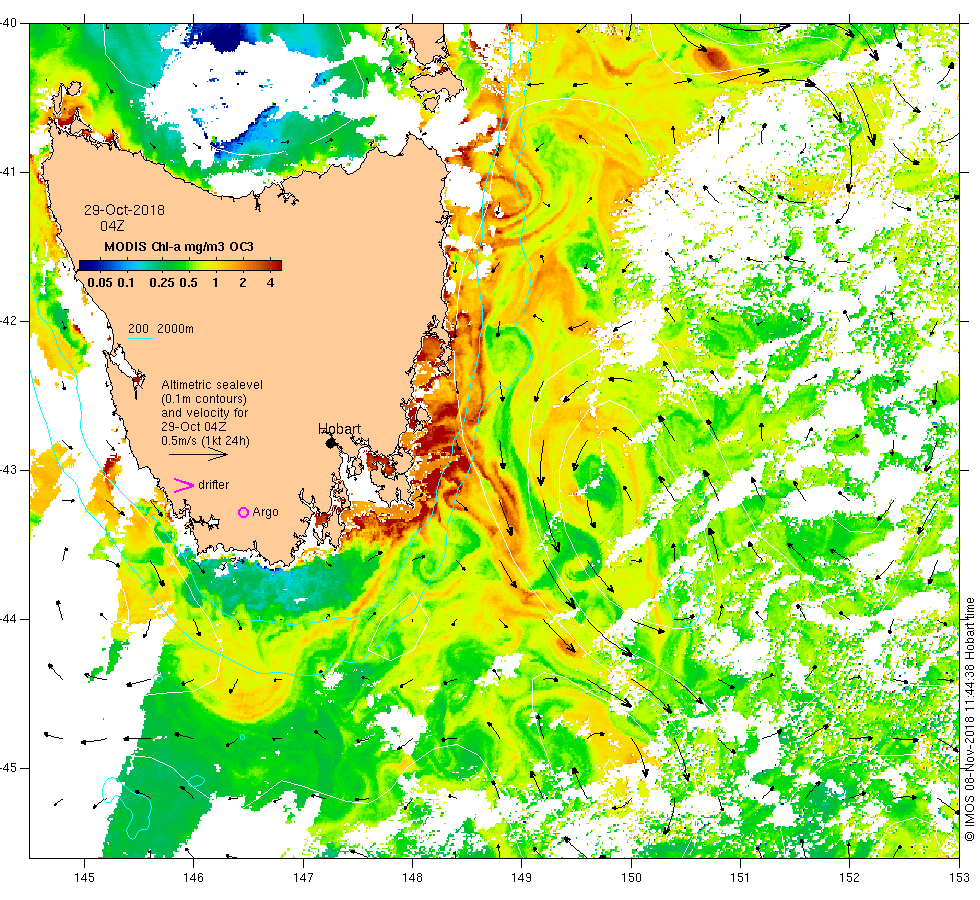980x900 pixels.
Task: Click the Argo legend label
Action: [266, 512]
